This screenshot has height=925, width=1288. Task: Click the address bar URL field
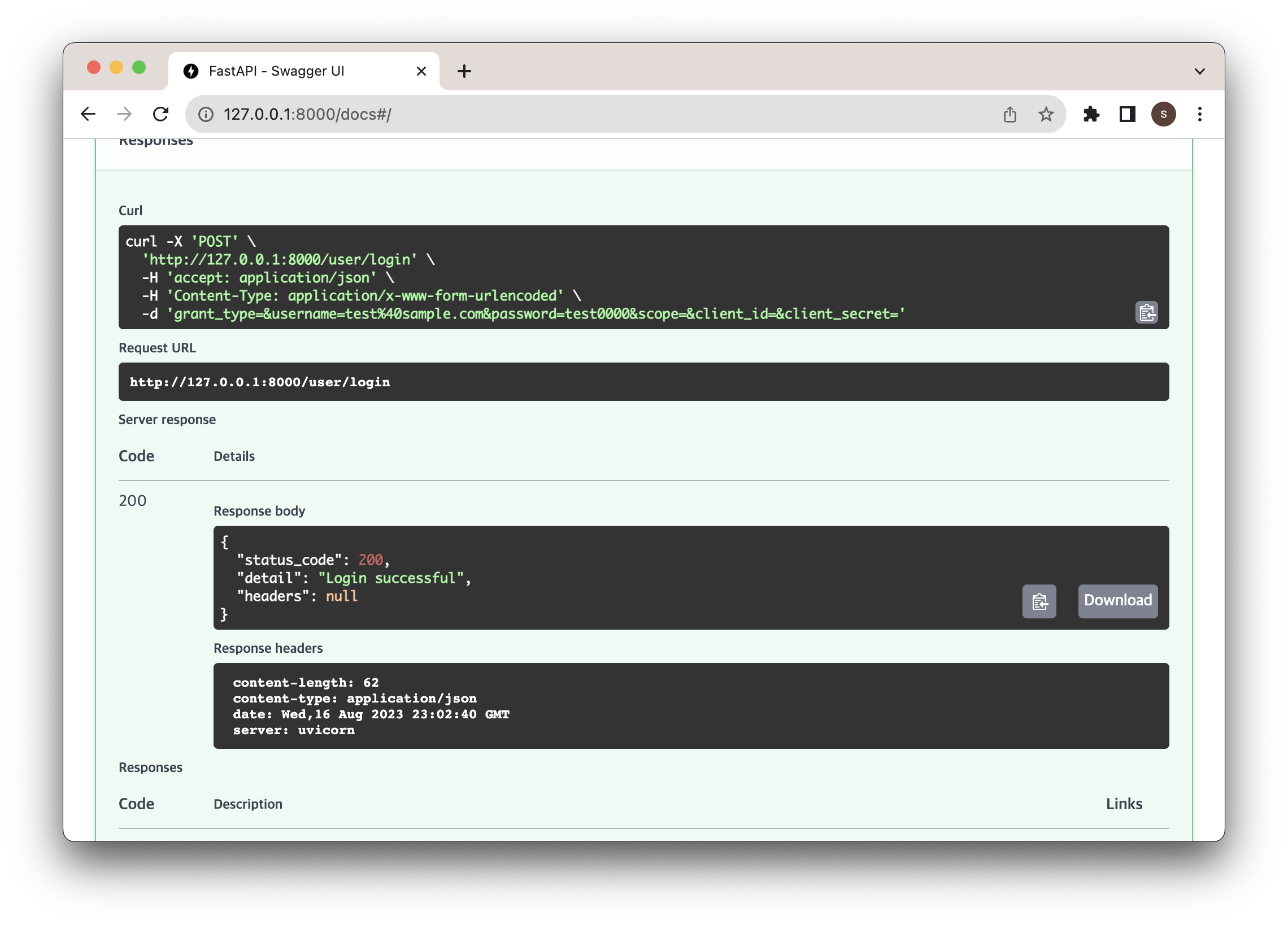click(x=568, y=114)
